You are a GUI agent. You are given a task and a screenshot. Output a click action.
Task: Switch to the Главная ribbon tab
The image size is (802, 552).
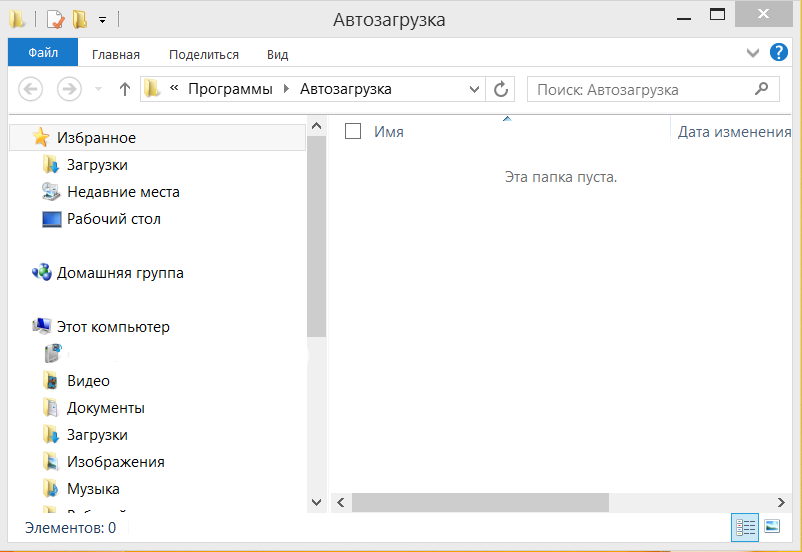(116, 54)
